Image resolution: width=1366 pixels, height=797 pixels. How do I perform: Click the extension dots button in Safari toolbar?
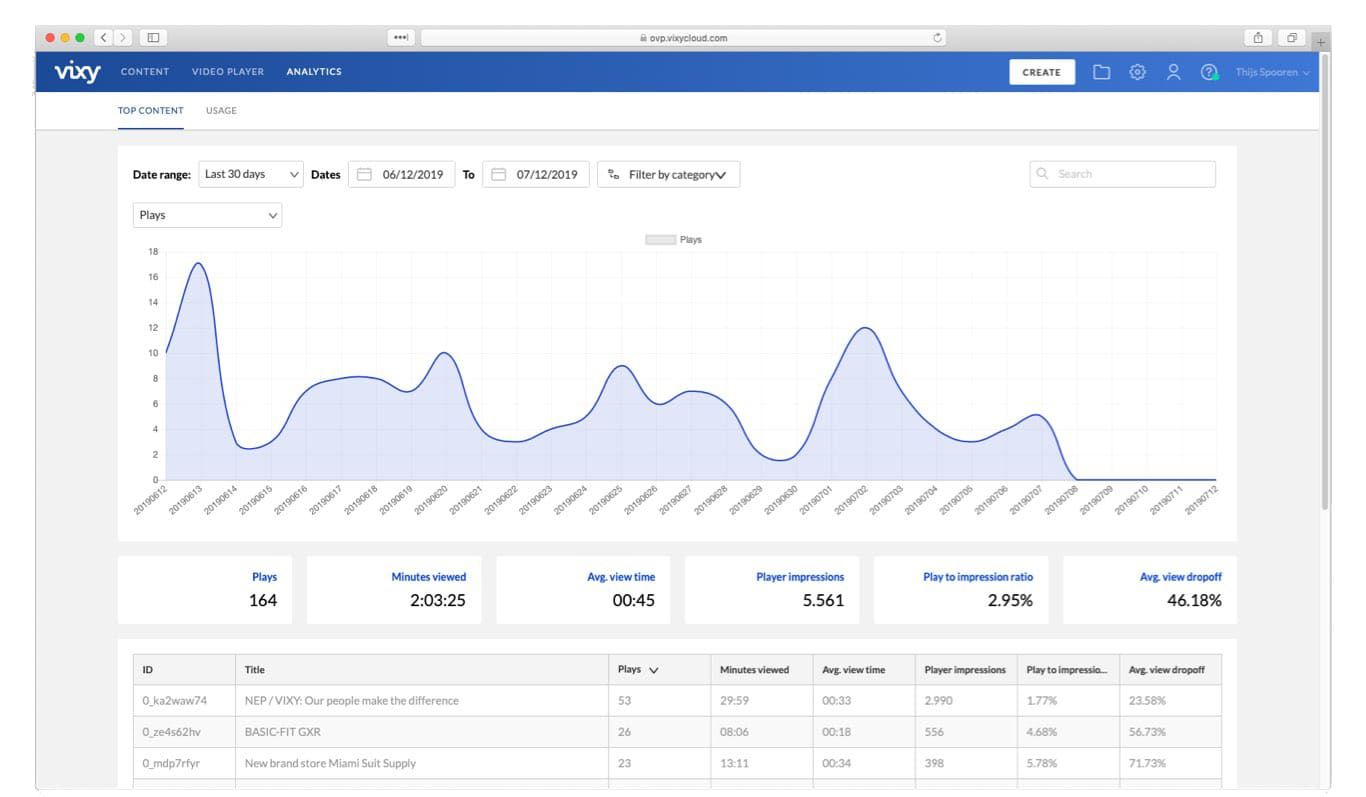tap(401, 38)
